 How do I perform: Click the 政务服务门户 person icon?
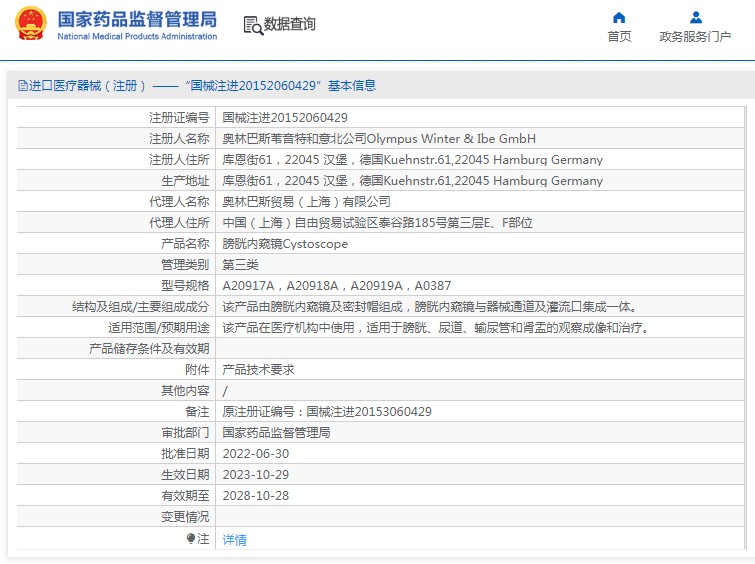(696, 18)
